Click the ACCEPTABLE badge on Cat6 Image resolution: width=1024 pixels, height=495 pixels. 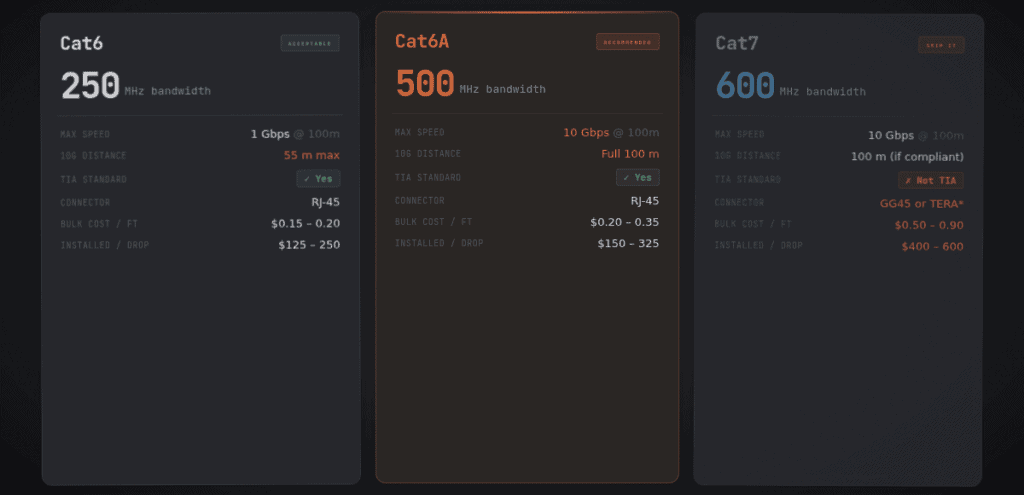click(x=310, y=43)
